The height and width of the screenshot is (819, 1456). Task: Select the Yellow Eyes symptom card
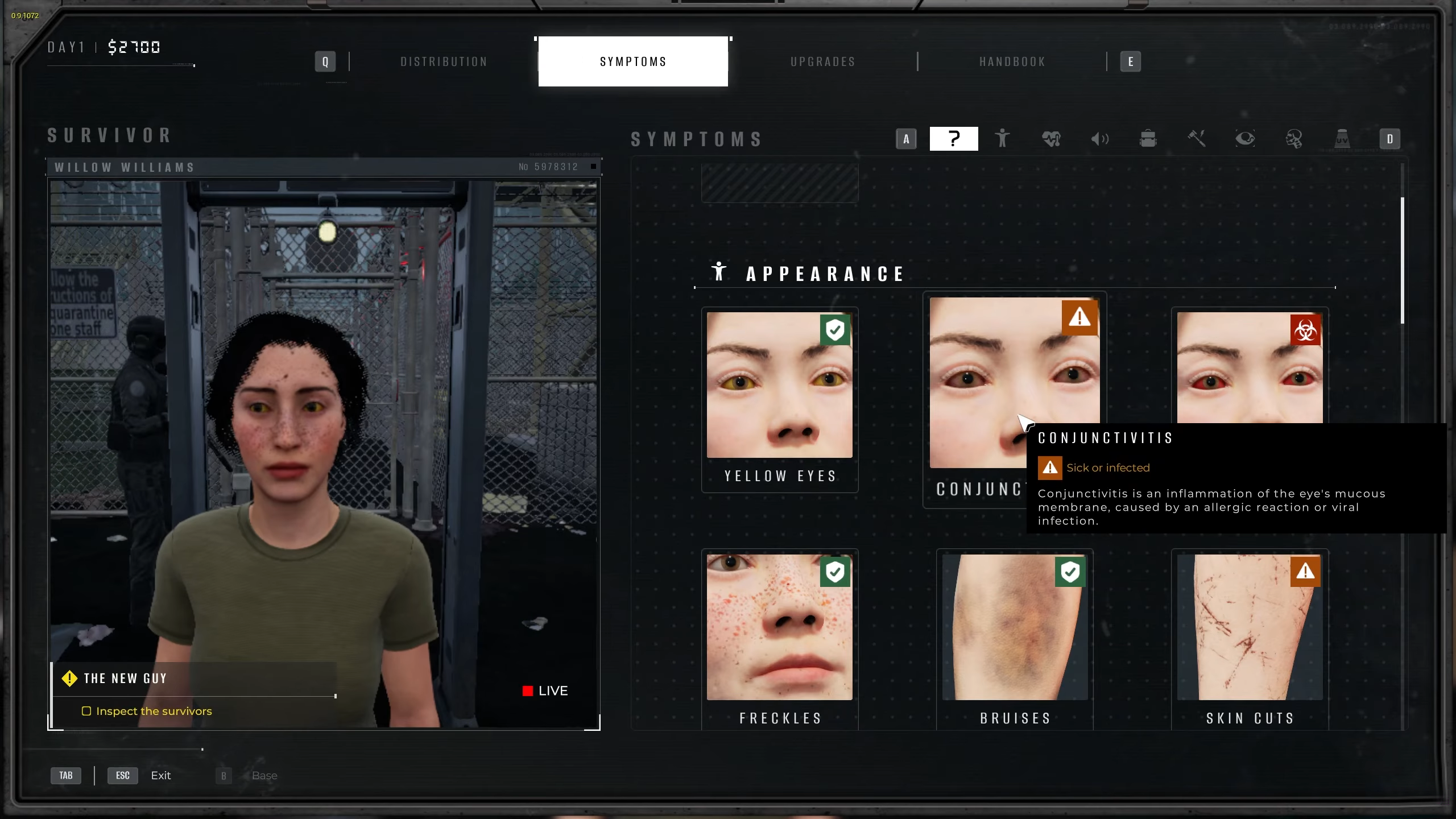(x=780, y=400)
